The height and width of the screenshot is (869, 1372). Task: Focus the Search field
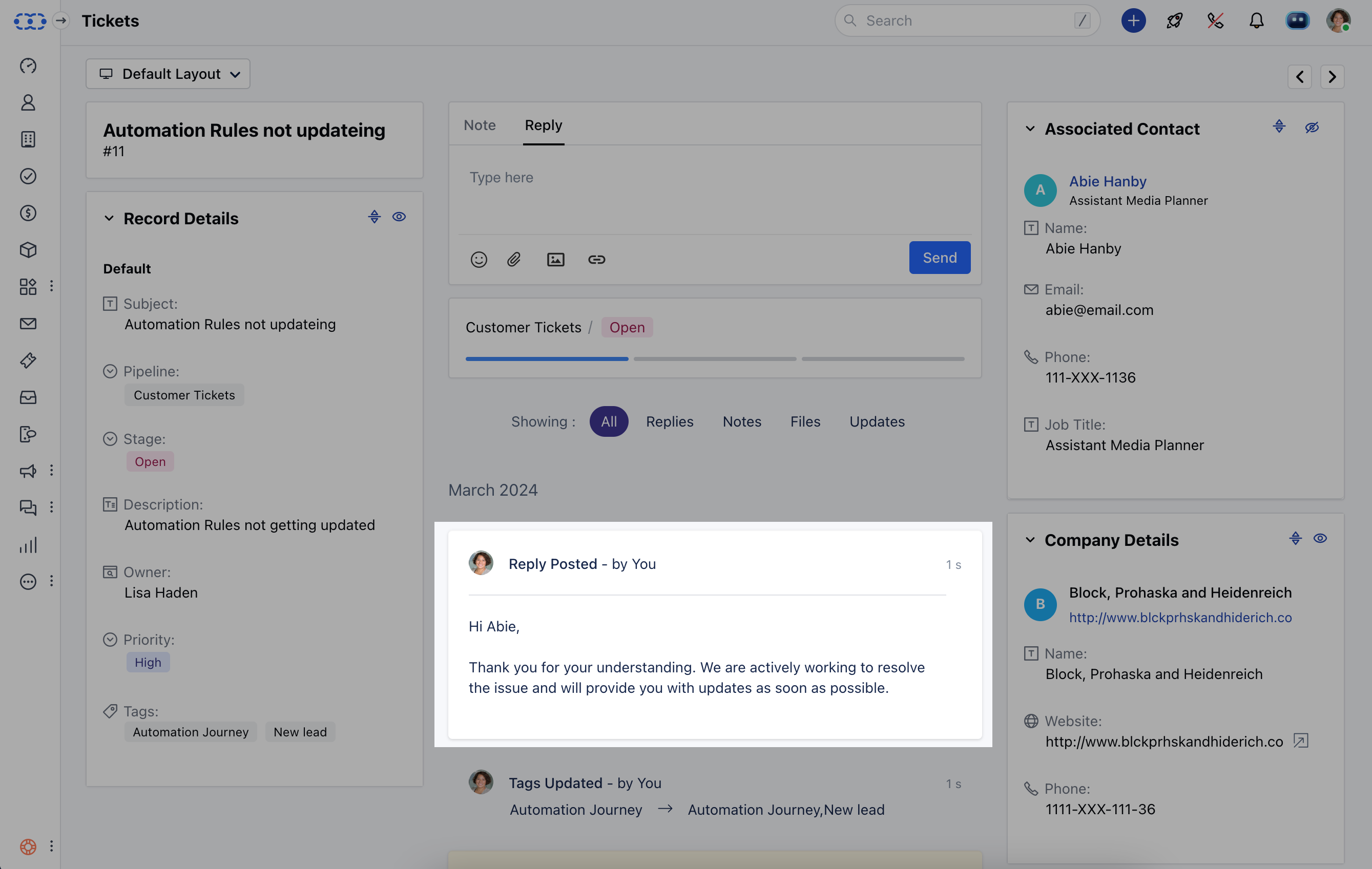click(x=967, y=20)
